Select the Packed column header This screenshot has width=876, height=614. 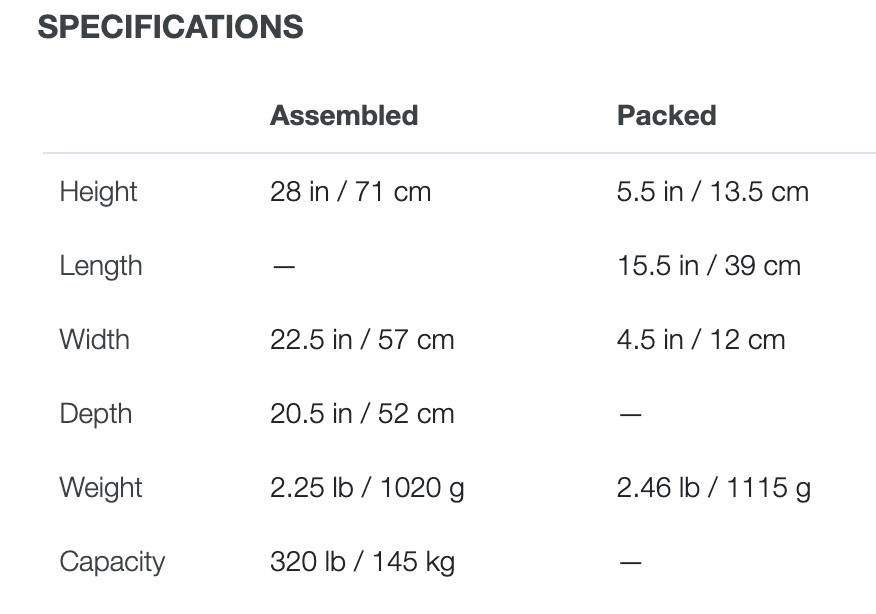[x=666, y=116]
